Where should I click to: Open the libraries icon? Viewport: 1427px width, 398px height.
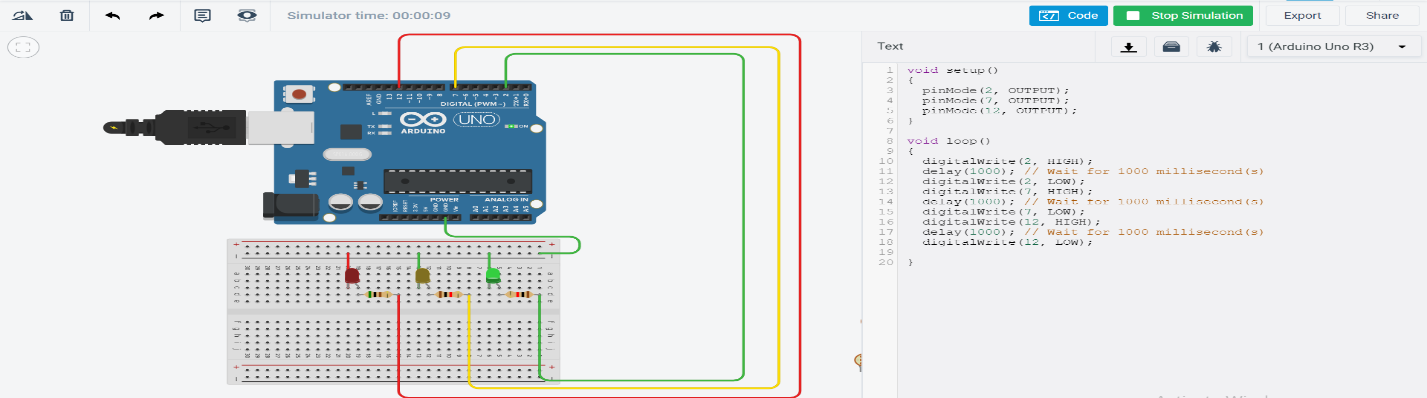1171,47
